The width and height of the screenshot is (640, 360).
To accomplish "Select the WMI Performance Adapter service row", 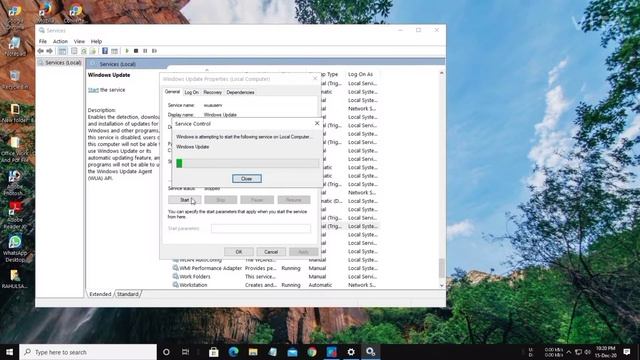I will pos(275,268).
